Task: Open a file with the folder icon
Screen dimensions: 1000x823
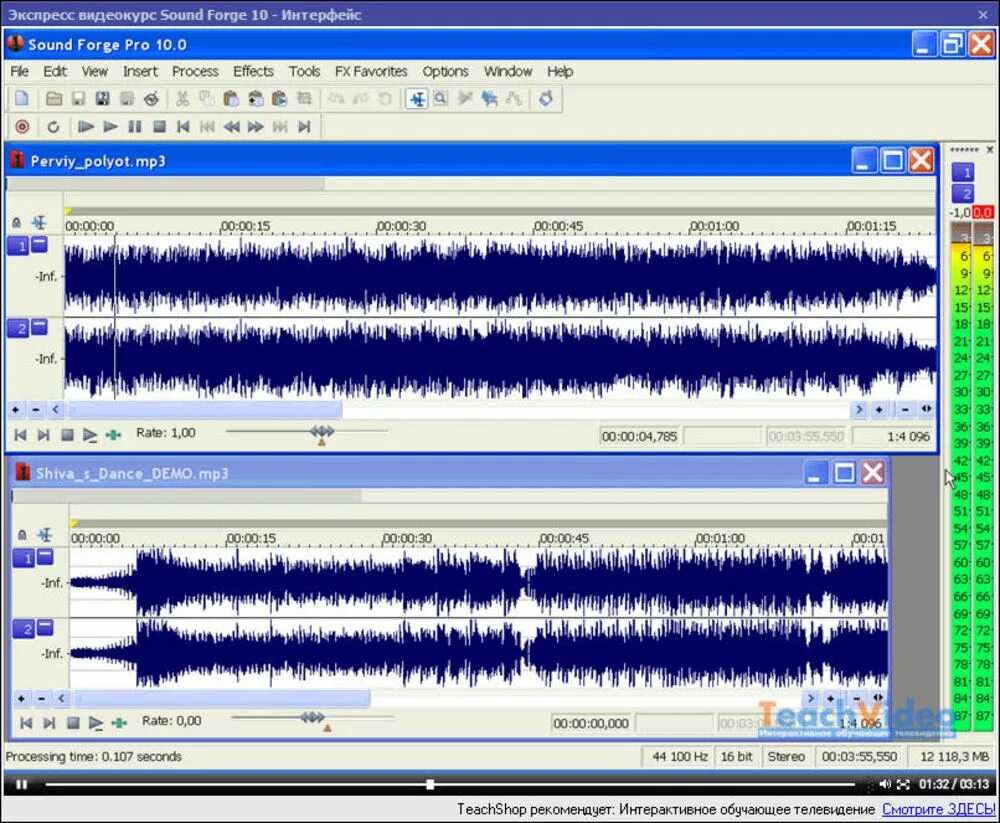Action: [x=54, y=98]
